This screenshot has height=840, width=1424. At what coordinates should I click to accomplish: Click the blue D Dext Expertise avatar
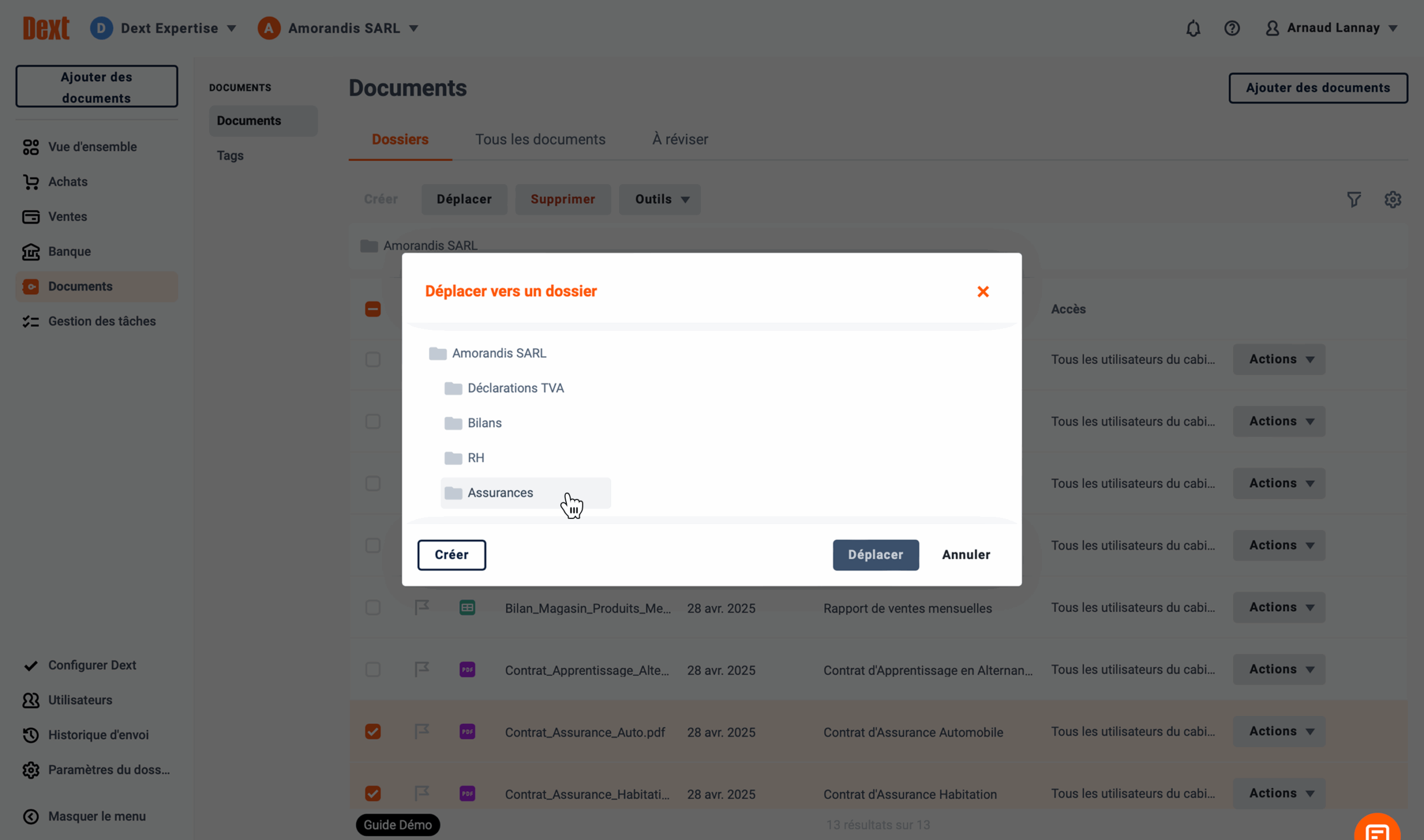101,28
